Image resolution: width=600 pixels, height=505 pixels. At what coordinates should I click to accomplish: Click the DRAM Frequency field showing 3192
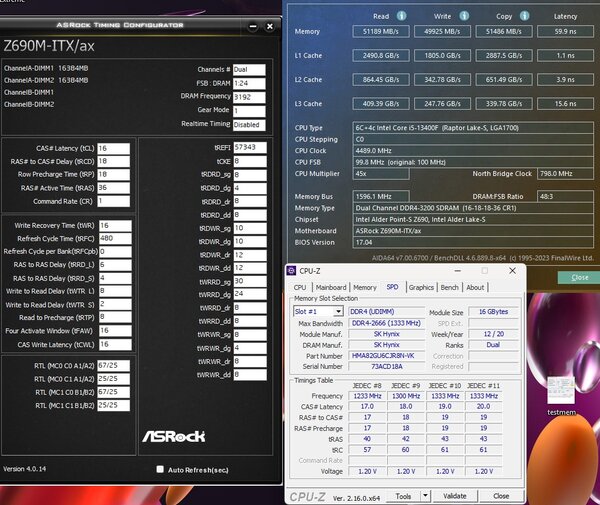tap(249, 97)
